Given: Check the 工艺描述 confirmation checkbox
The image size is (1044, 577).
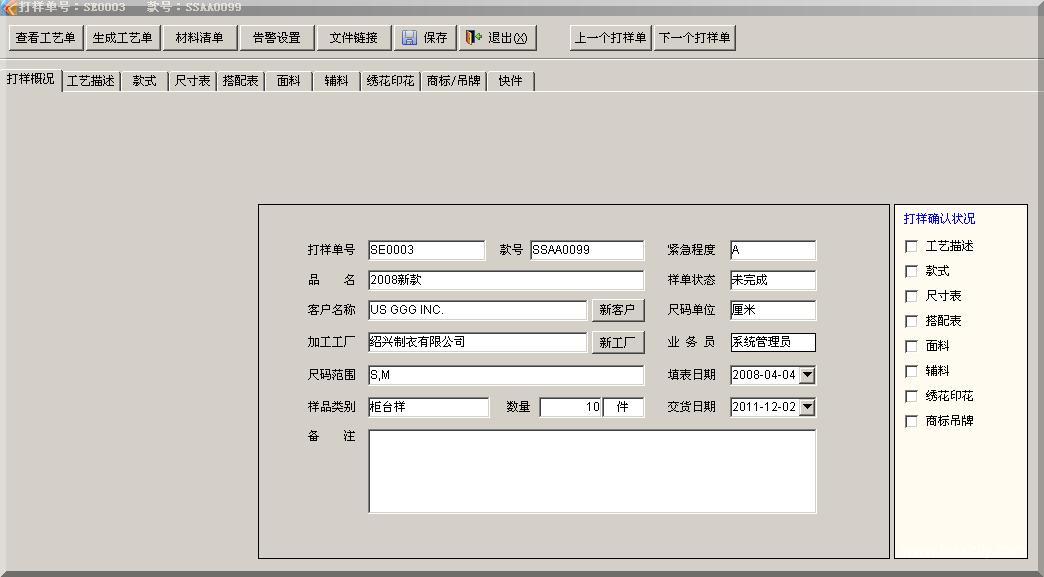Looking at the screenshot, I should coord(911,246).
